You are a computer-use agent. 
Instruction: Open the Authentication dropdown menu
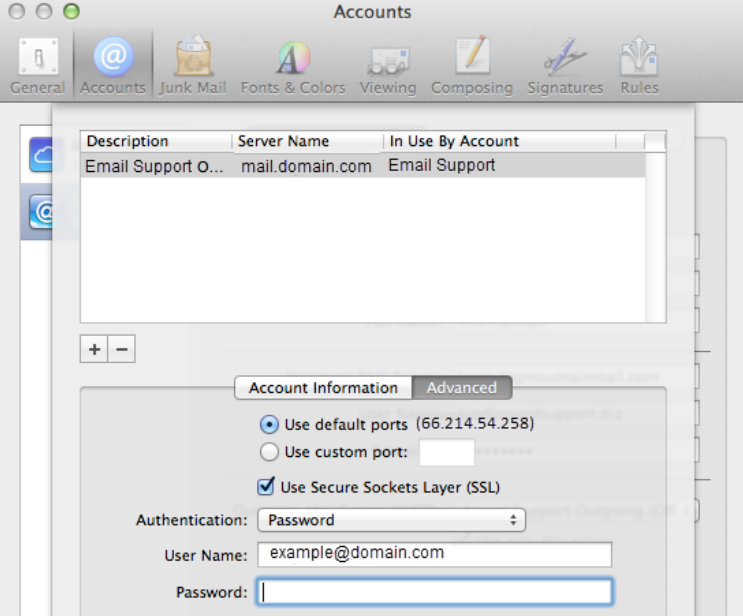pyautogui.click(x=390, y=520)
